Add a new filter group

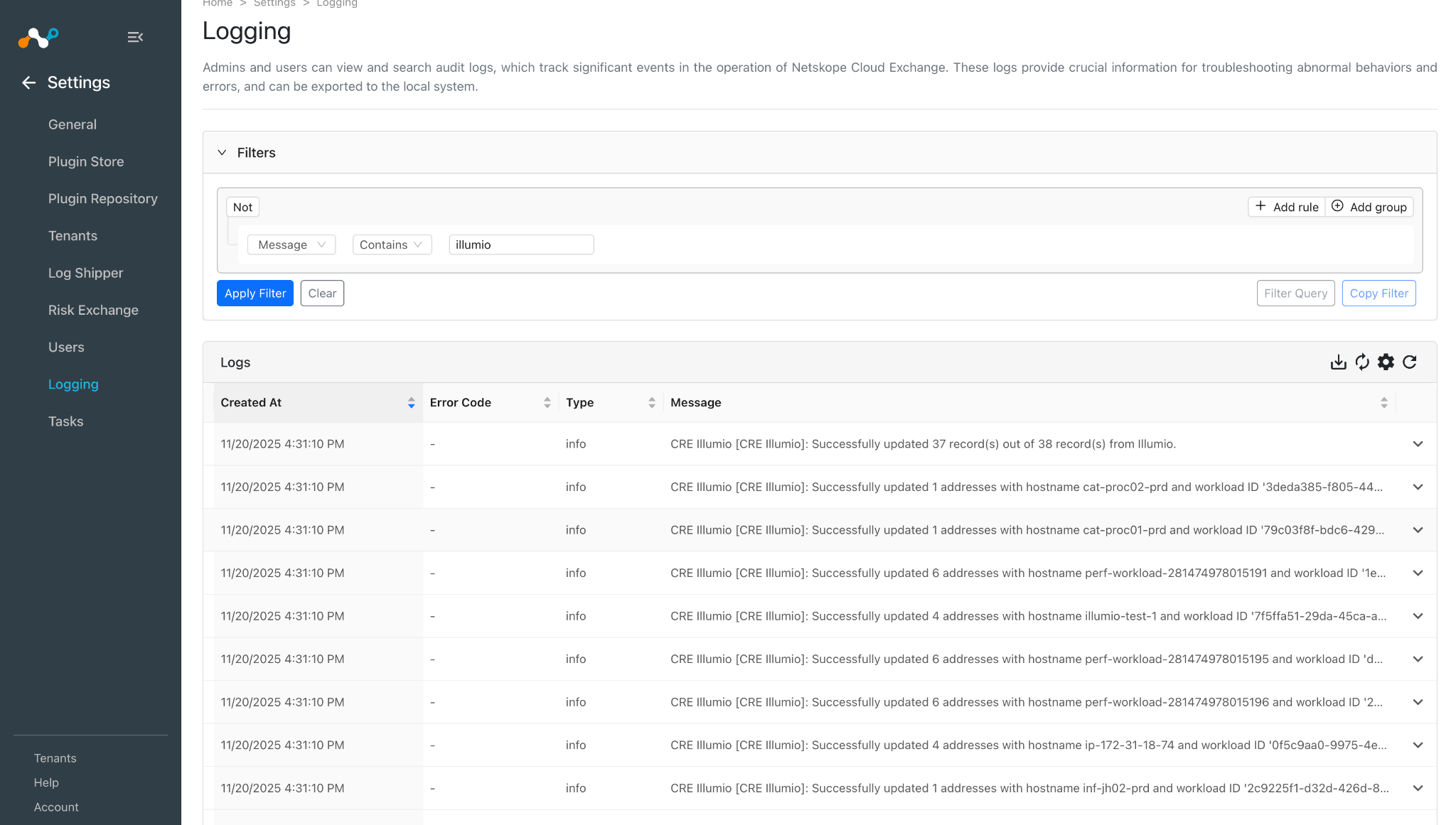pos(1369,207)
